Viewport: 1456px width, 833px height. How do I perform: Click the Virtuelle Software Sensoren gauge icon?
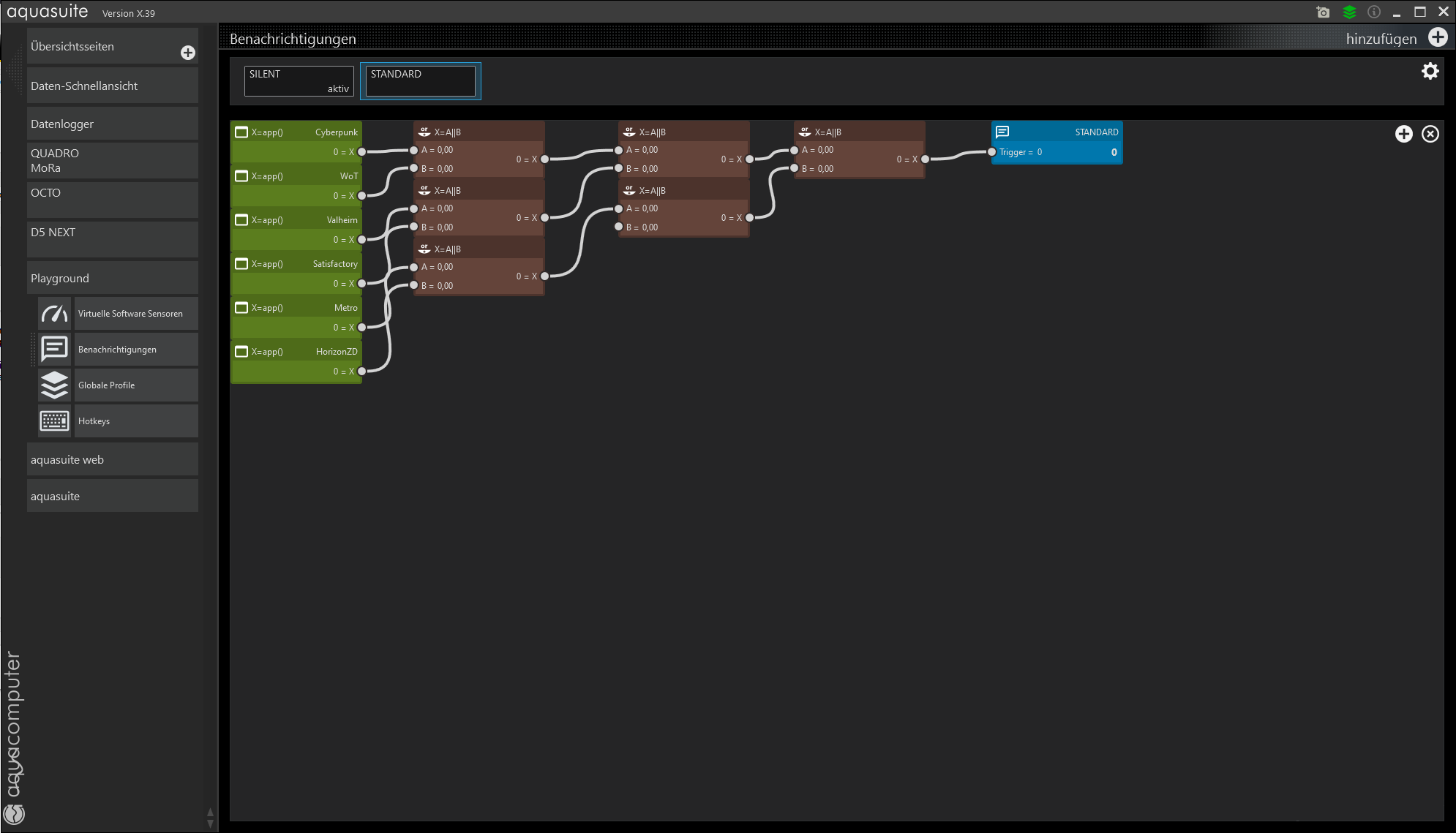[x=54, y=314]
